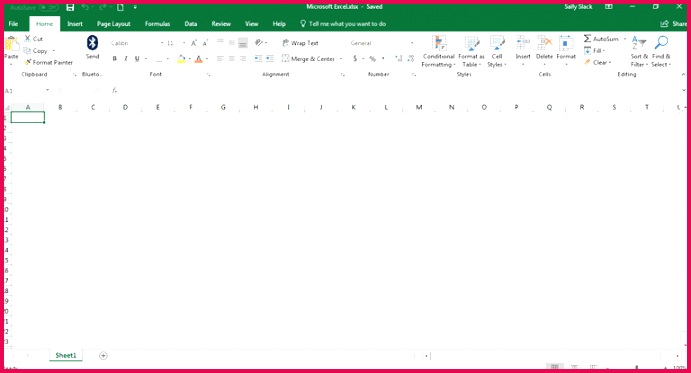The image size is (691, 373).
Task: Click the orientation text angle icon
Action: (259, 43)
